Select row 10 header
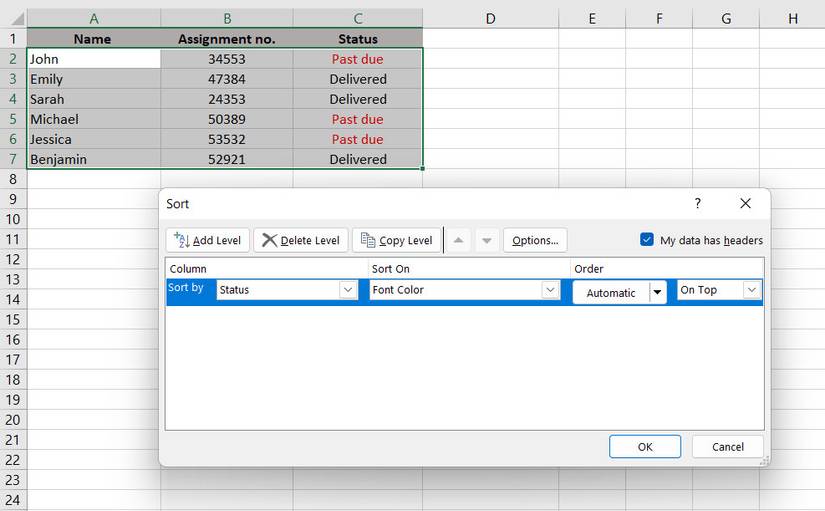The image size is (825, 511). (13, 219)
